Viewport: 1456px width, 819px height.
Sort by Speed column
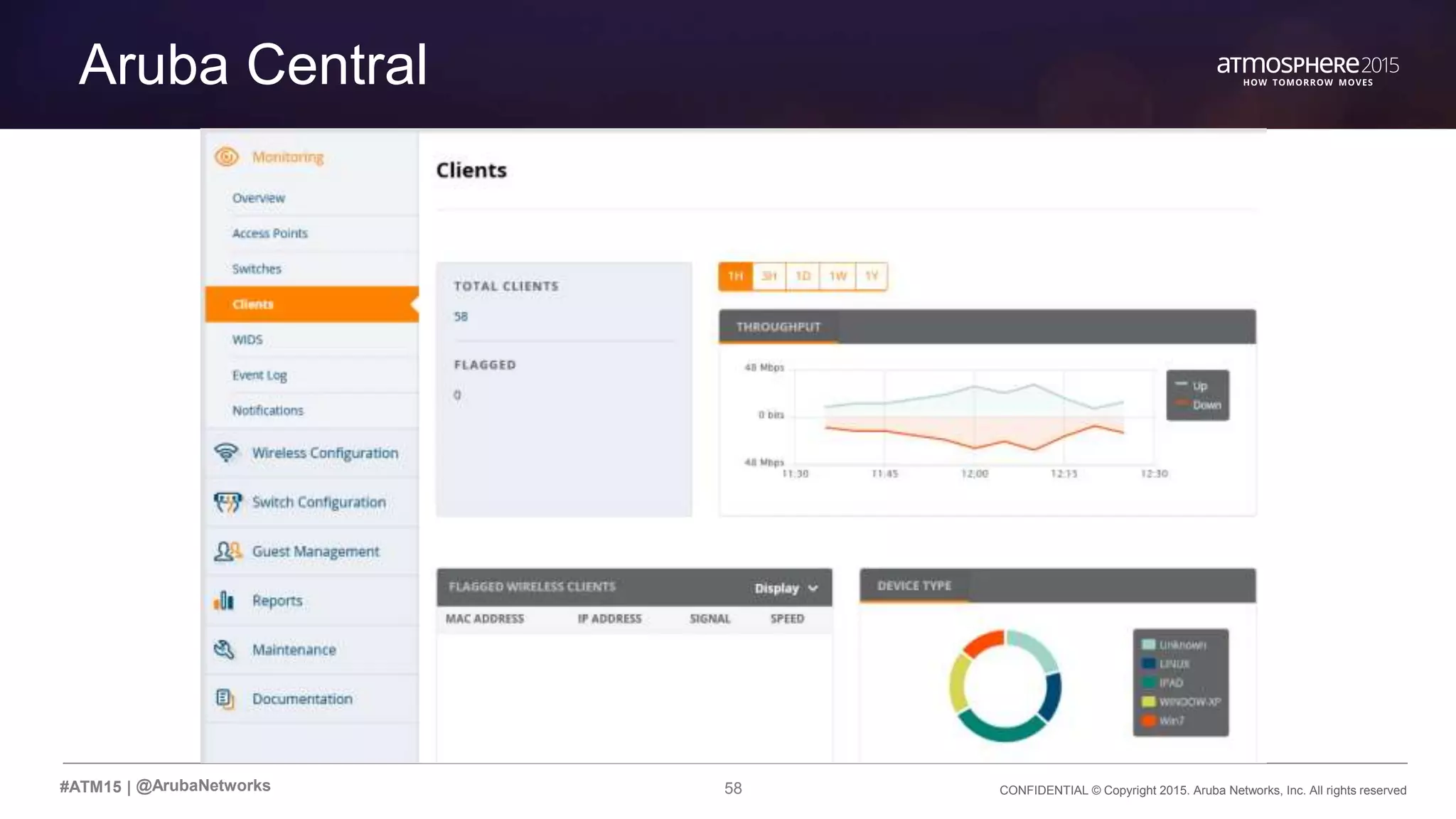pos(787,619)
